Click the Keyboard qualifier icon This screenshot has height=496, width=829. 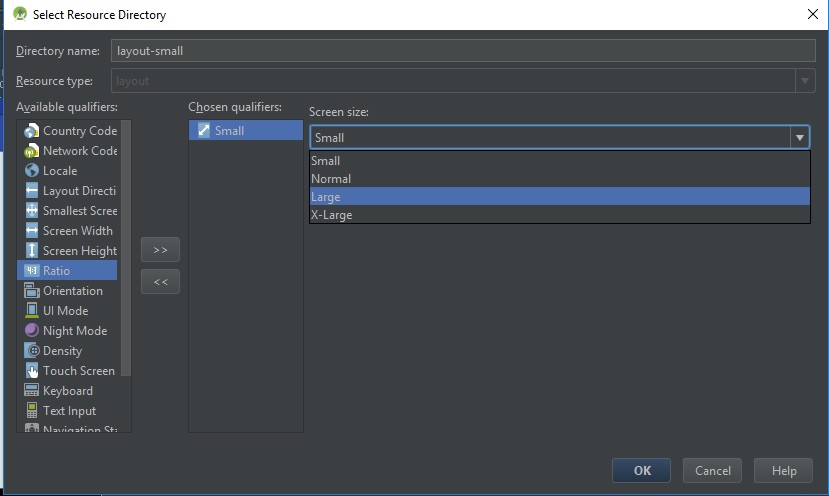(31, 391)
